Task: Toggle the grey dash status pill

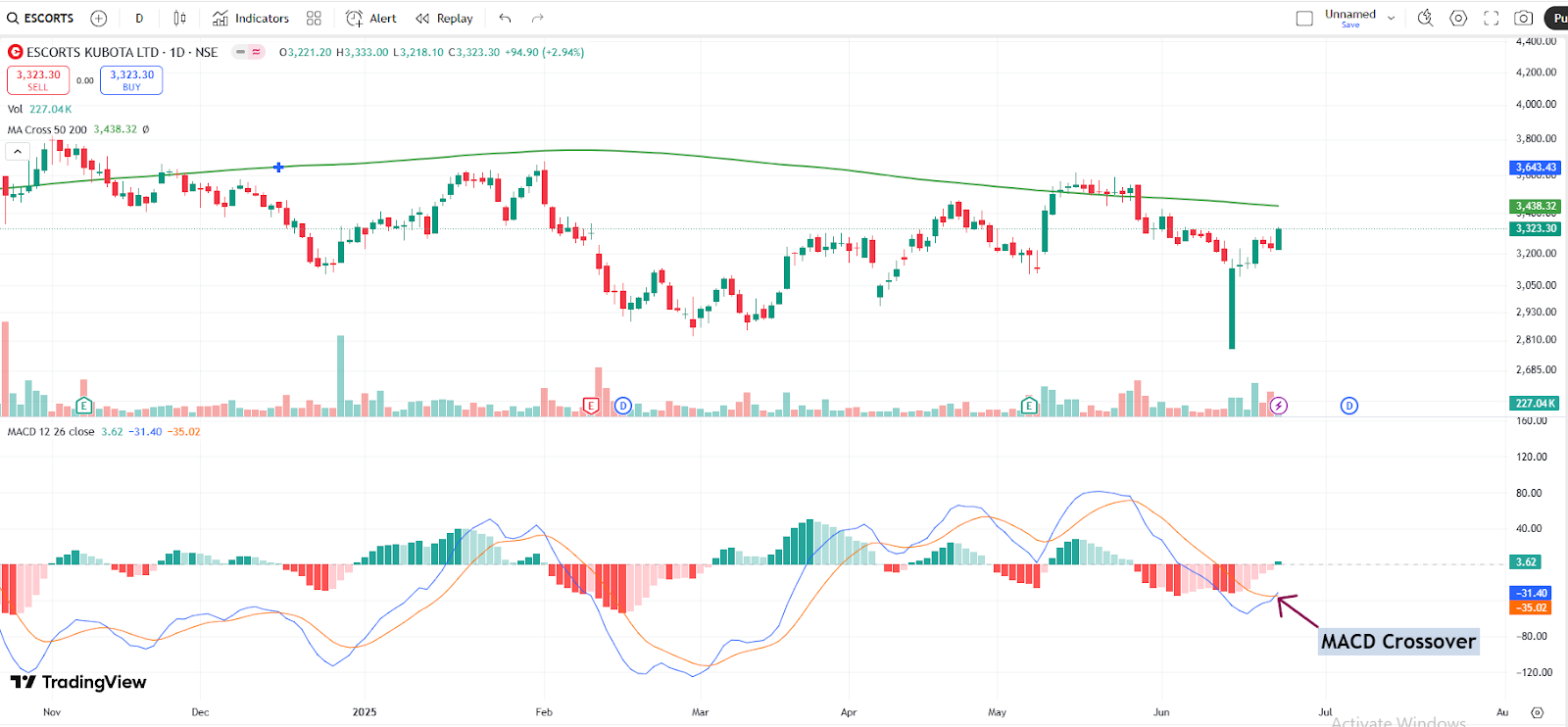Action: [240, 52]
